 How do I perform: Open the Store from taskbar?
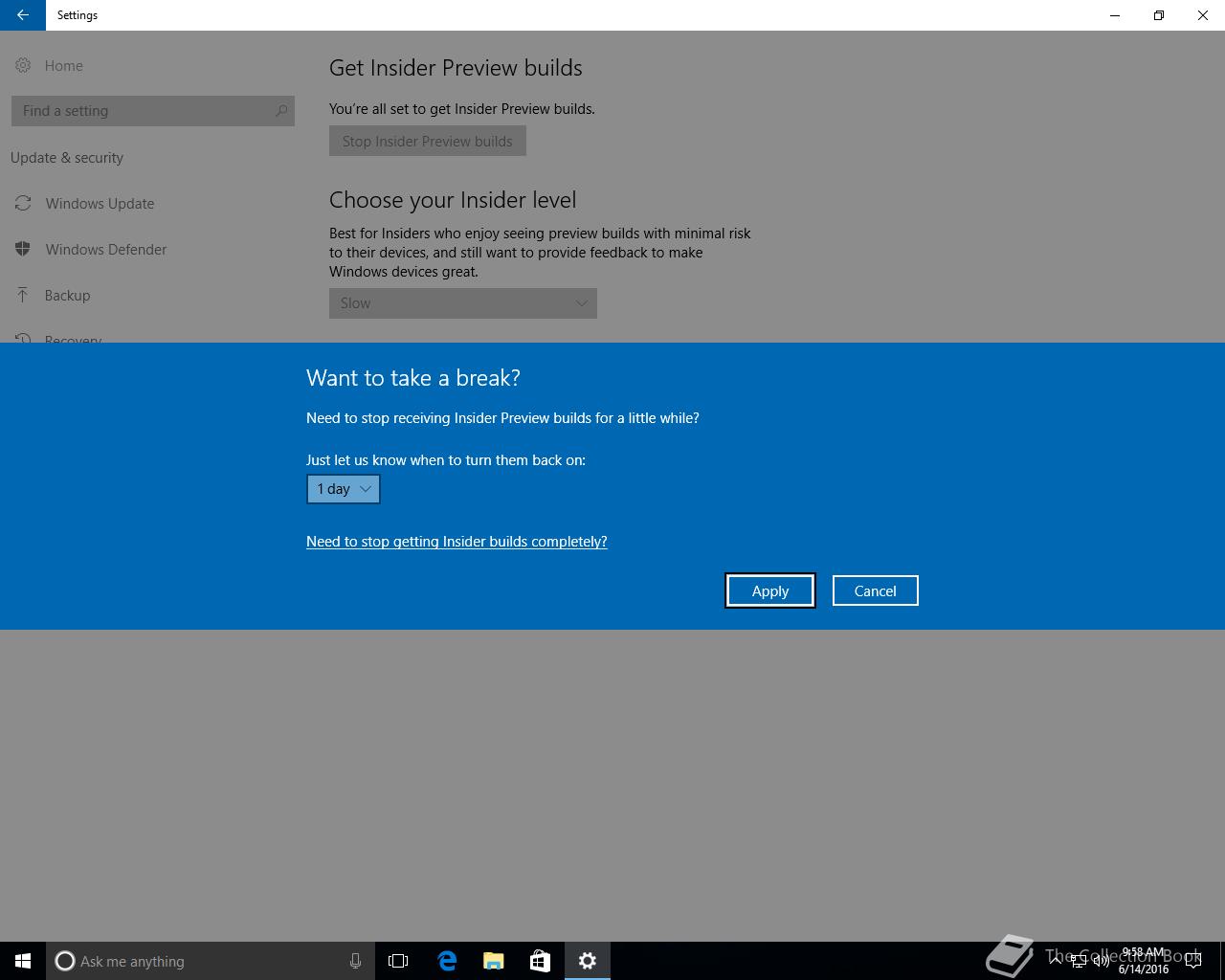tap(541, 961)
